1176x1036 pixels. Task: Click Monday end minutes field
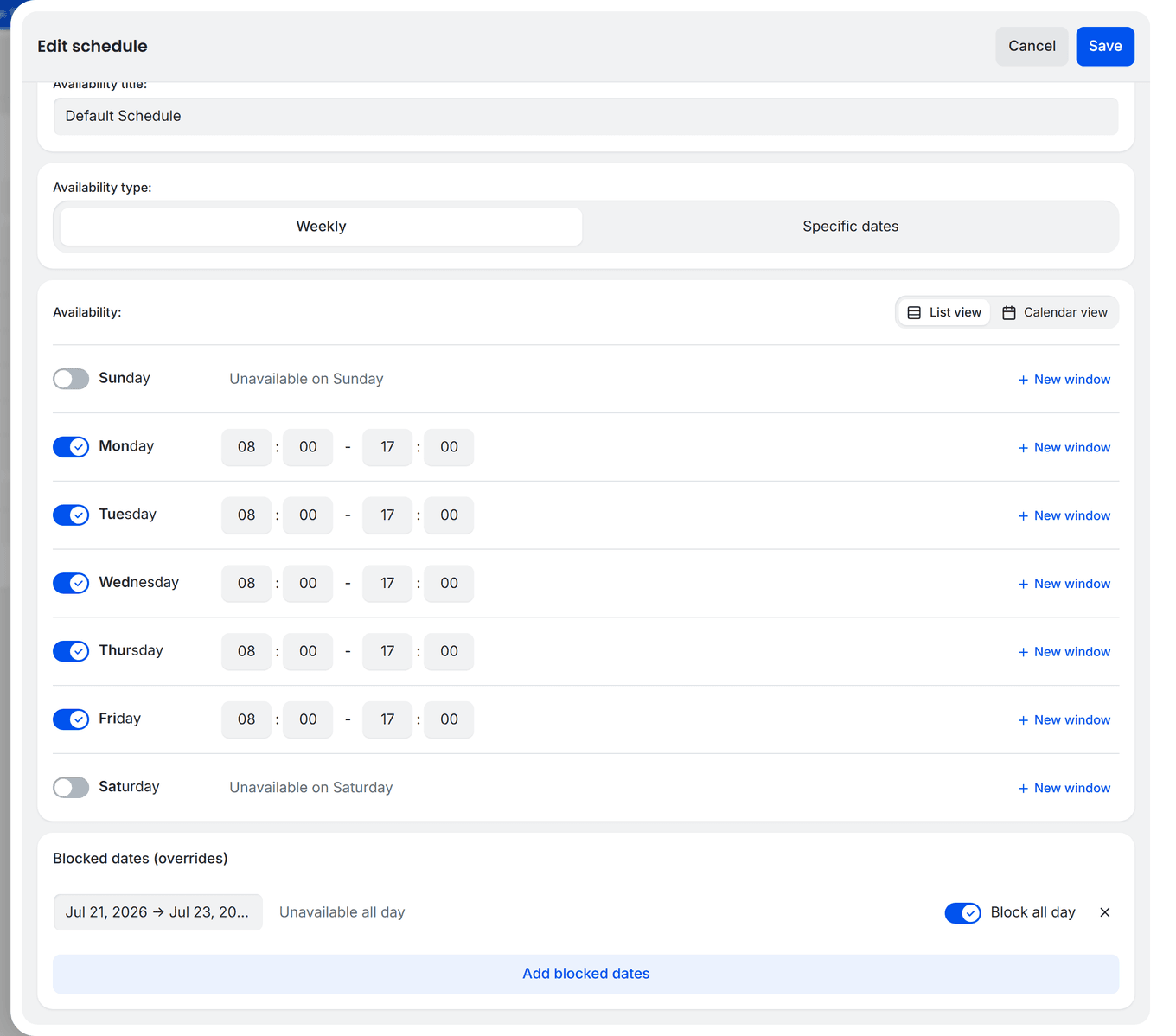coord(449,447)
